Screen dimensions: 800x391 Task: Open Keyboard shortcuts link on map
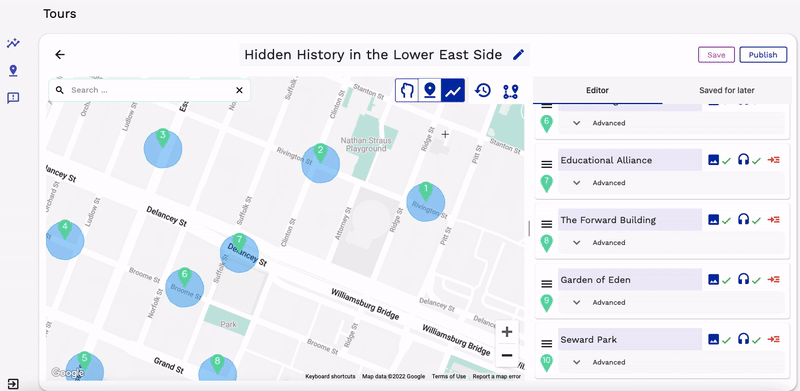330,377
